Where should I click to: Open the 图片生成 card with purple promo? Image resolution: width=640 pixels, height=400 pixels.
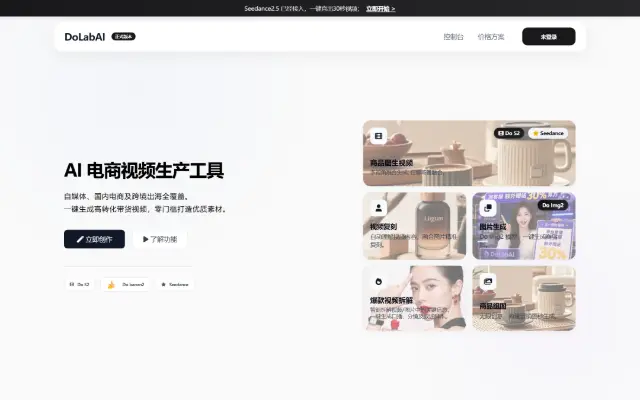[x=524, y=226]
